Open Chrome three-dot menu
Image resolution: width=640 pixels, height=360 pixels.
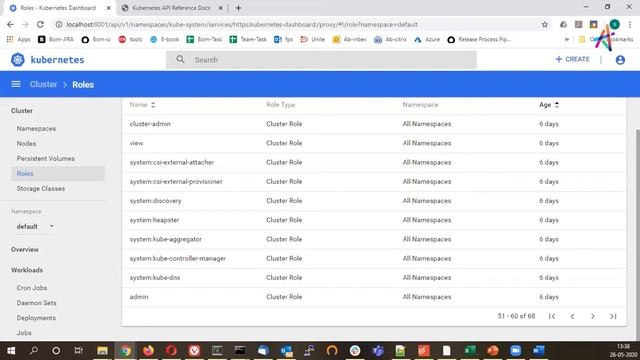click(630, 24)
